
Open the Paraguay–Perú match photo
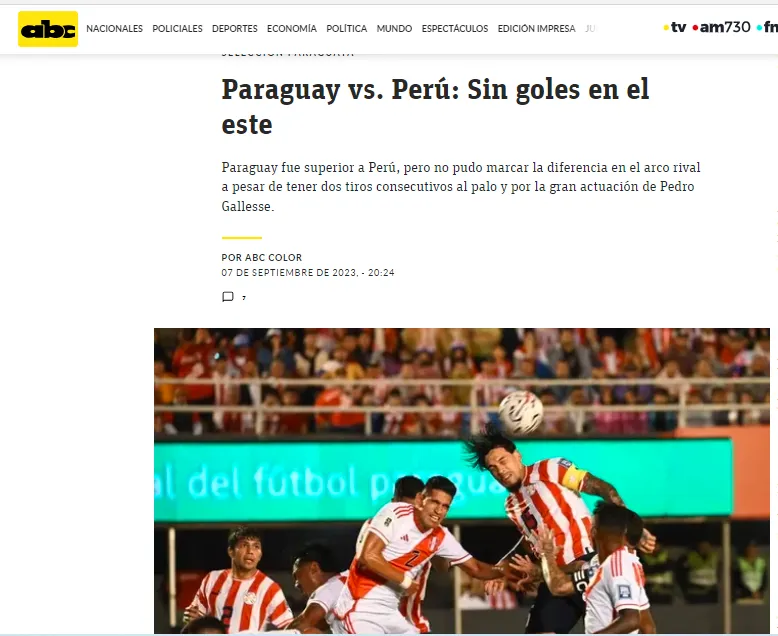tap(462, 480)
